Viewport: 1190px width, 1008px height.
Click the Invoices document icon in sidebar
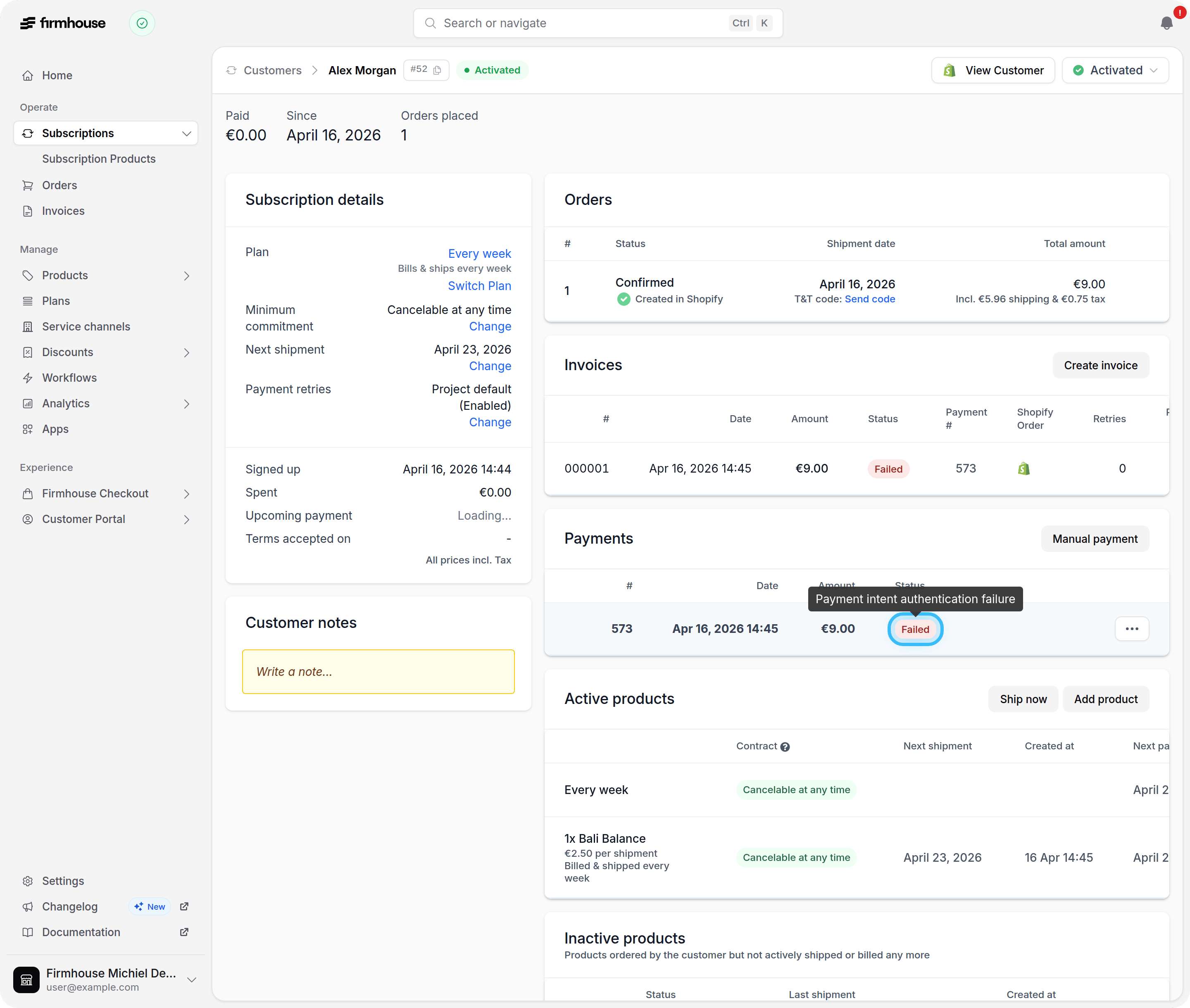(x=27, y=211)
